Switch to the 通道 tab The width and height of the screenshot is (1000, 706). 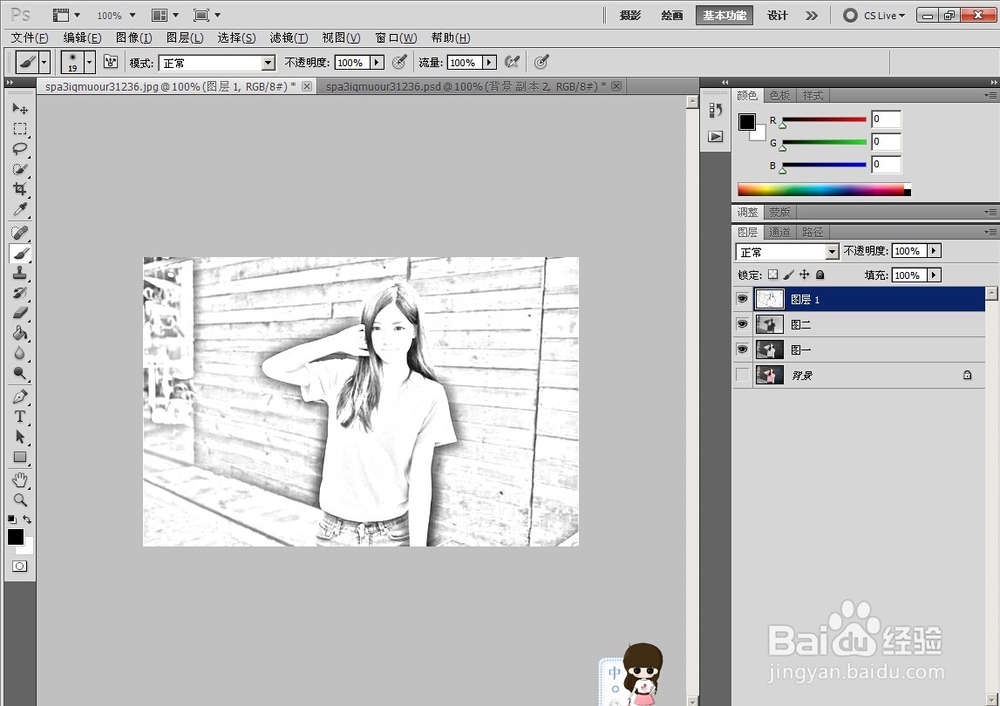click(x=779, y=232)
